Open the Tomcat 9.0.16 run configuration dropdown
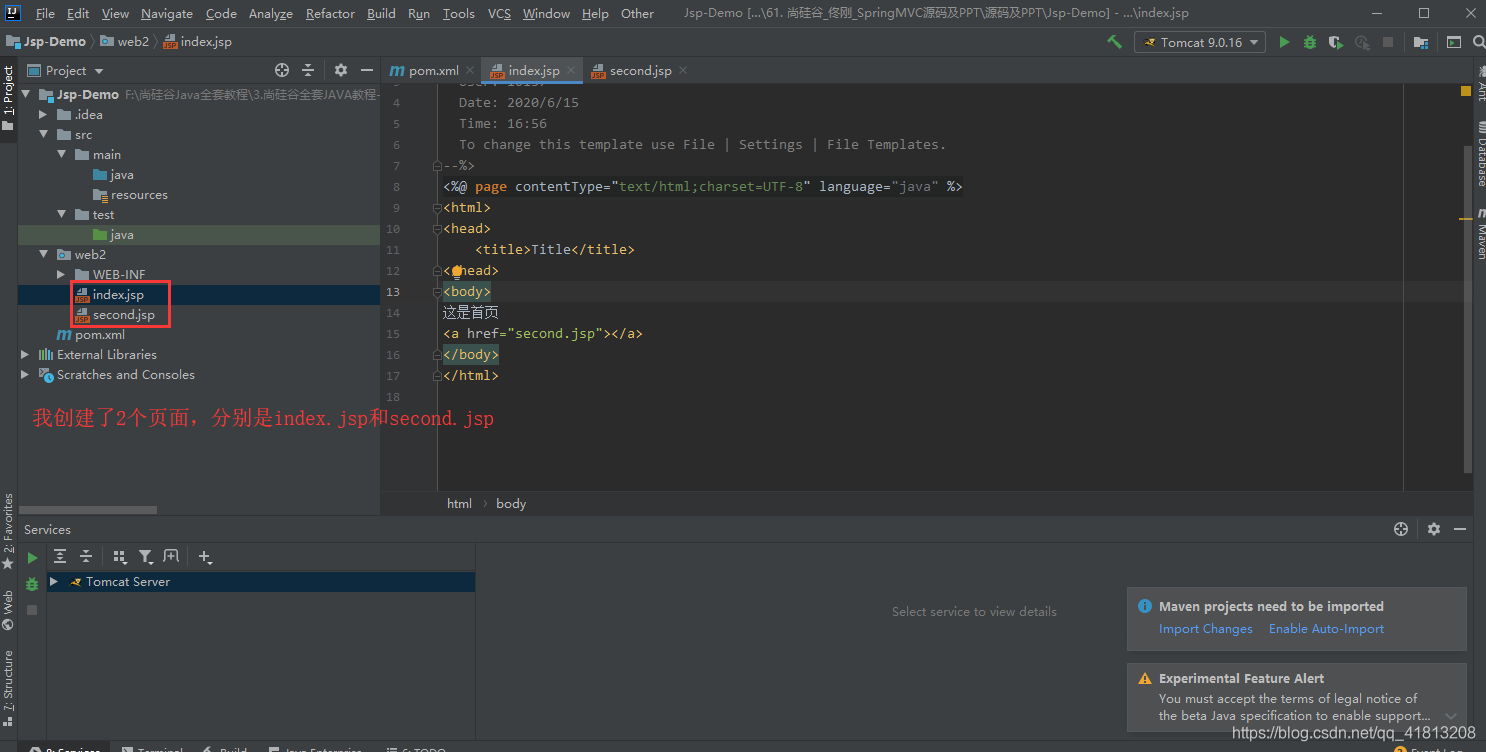Screen dimensions: 1486x752 coord(1199,42)
